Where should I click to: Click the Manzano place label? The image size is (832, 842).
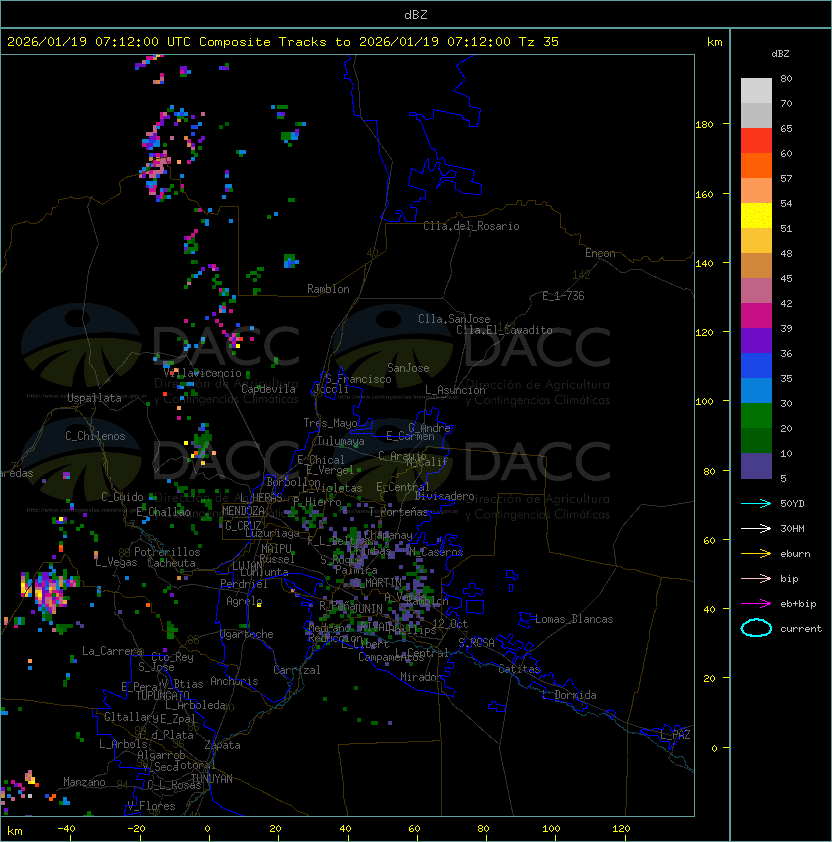tap(84, 782)
